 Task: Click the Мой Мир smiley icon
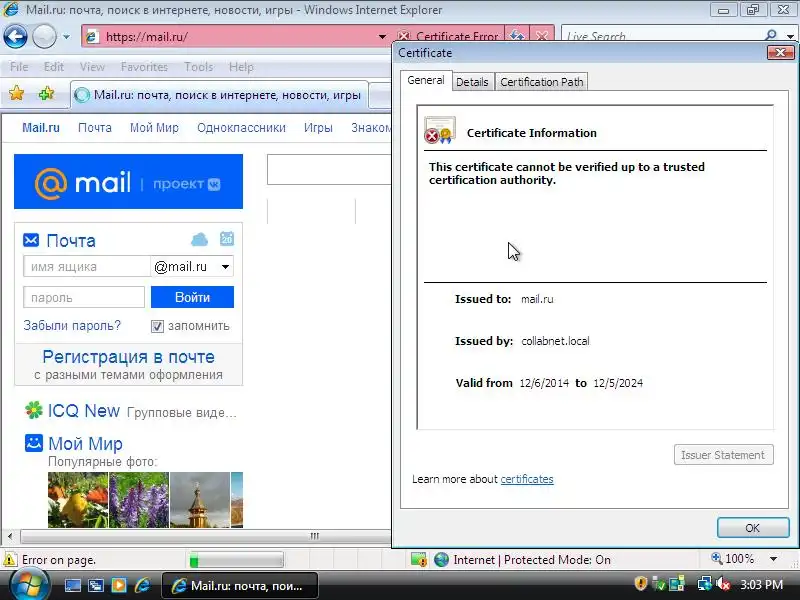pos(34,443)
